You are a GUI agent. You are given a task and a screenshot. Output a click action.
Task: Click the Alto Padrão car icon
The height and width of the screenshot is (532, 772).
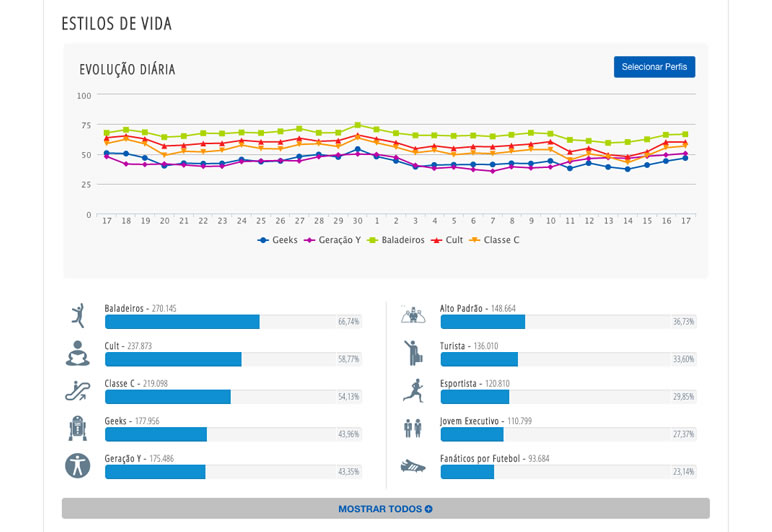pos(413,316)
